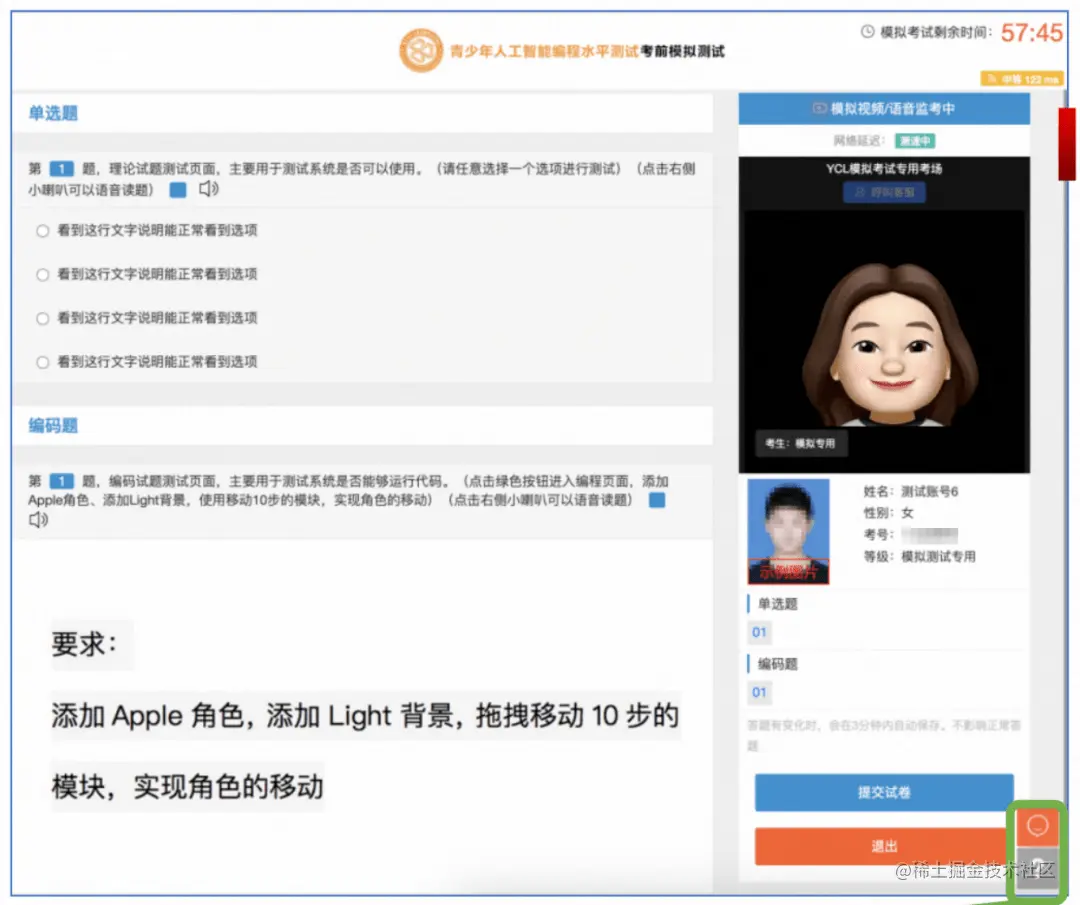The height and width of the screenshot is (905, 1080).
Task: Click the question number badge in 编码题
Action: (x=61, y=481)
